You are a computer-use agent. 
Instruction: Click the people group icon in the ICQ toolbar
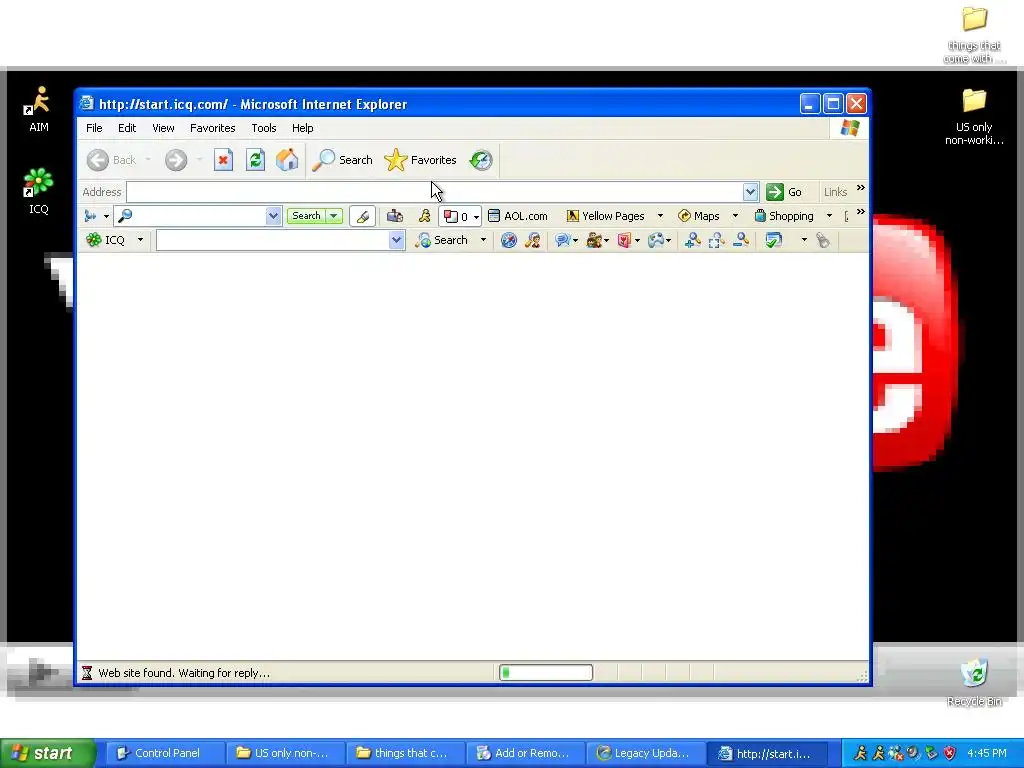[594, 240]
